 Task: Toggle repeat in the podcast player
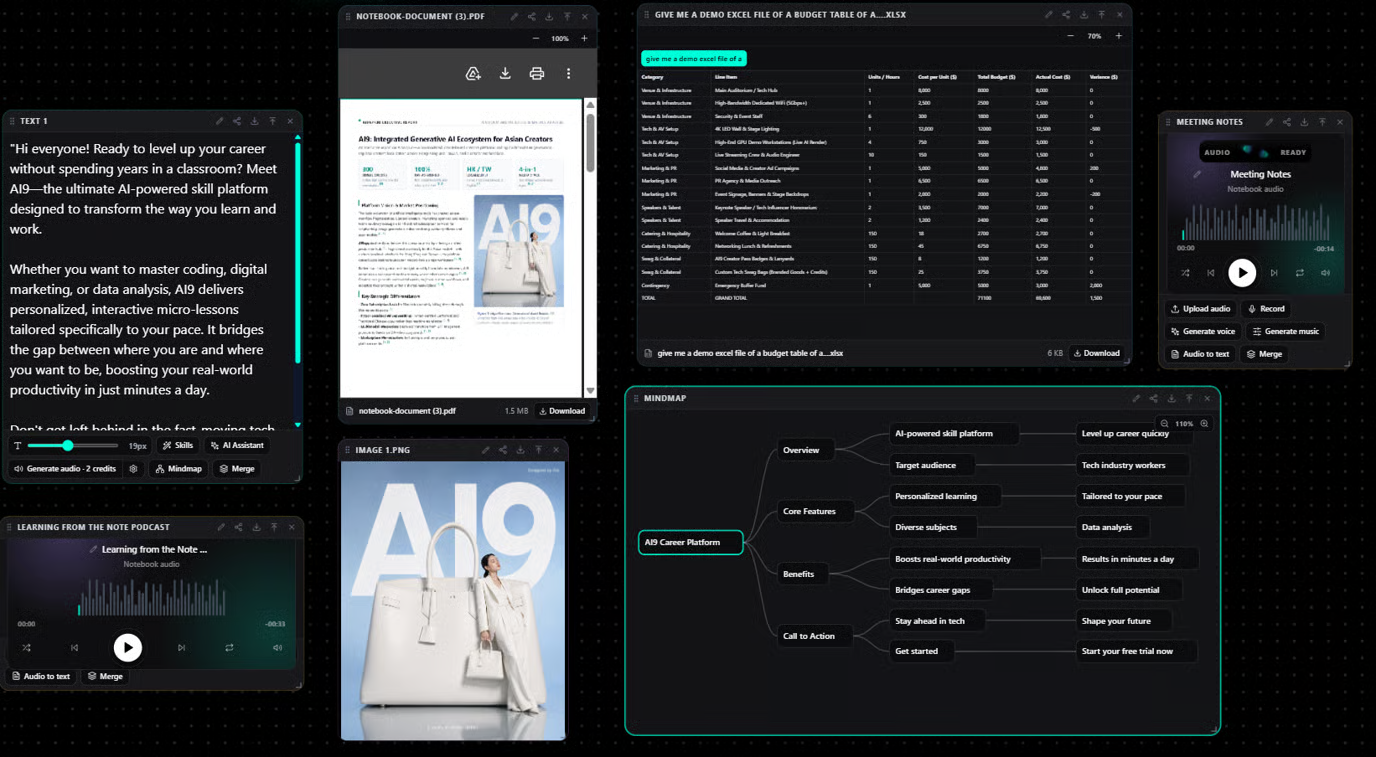click(229, 648)
